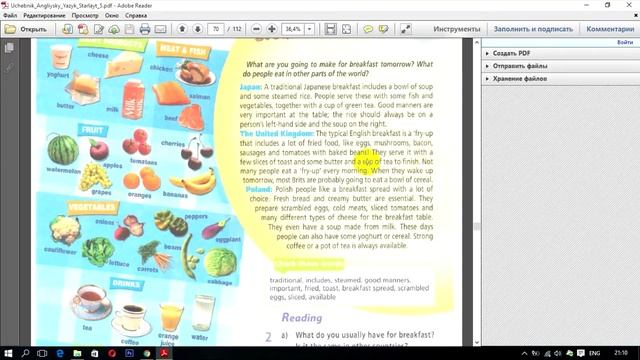The height and width of the screenshot is (360, 640).
Task: Click the fit one full page icon
Action: (346, 29)
